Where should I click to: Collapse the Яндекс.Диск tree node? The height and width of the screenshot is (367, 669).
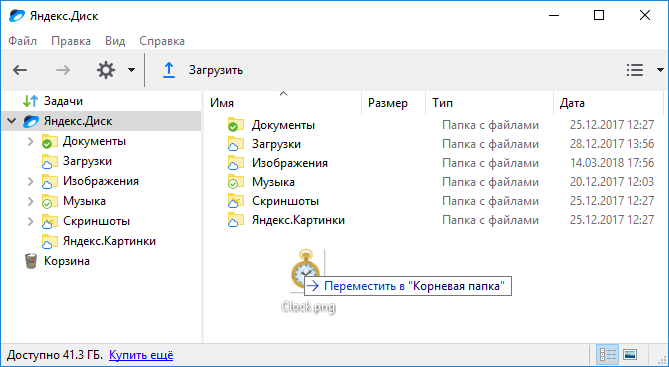12,121
